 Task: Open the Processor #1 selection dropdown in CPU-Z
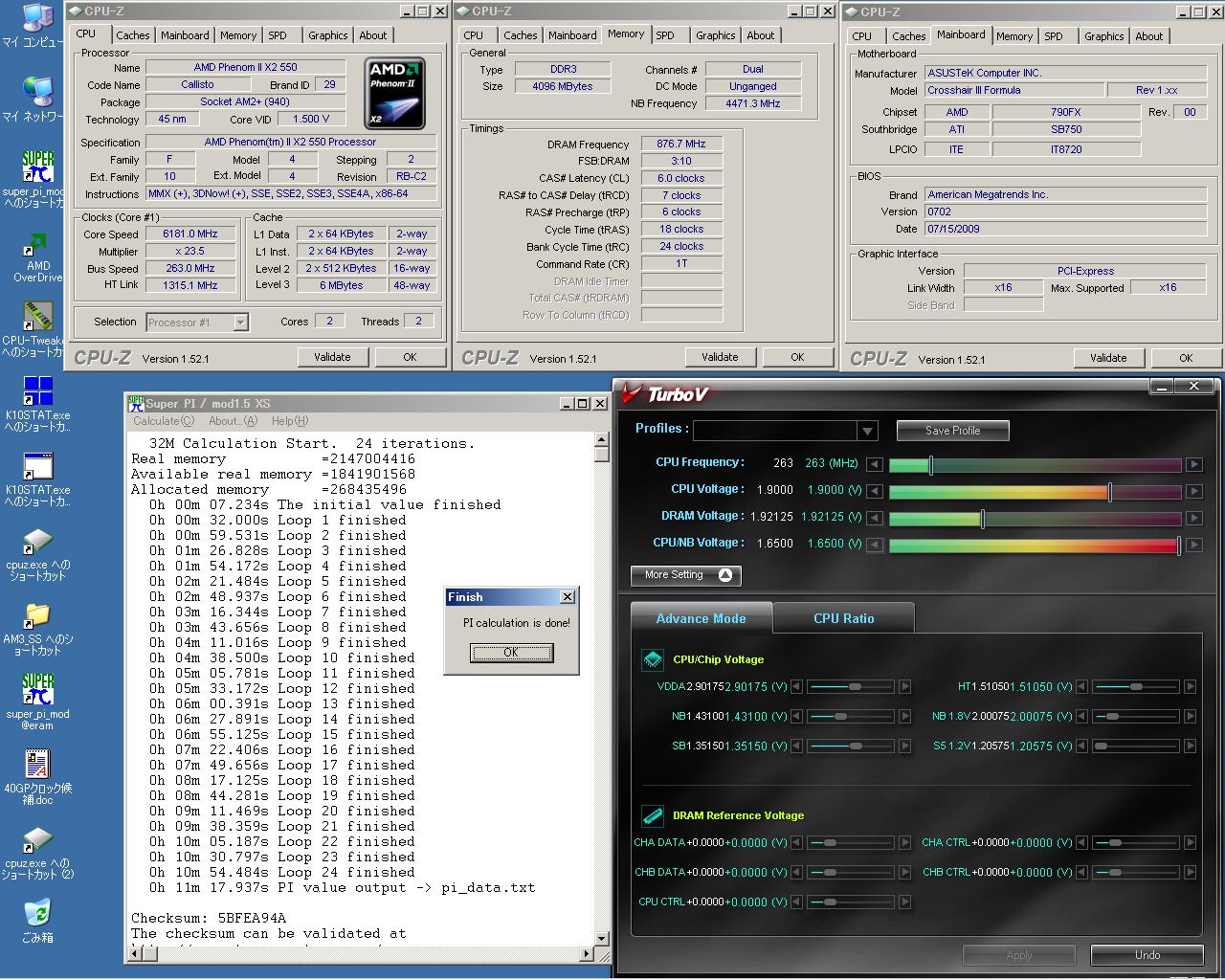point(241,323)
